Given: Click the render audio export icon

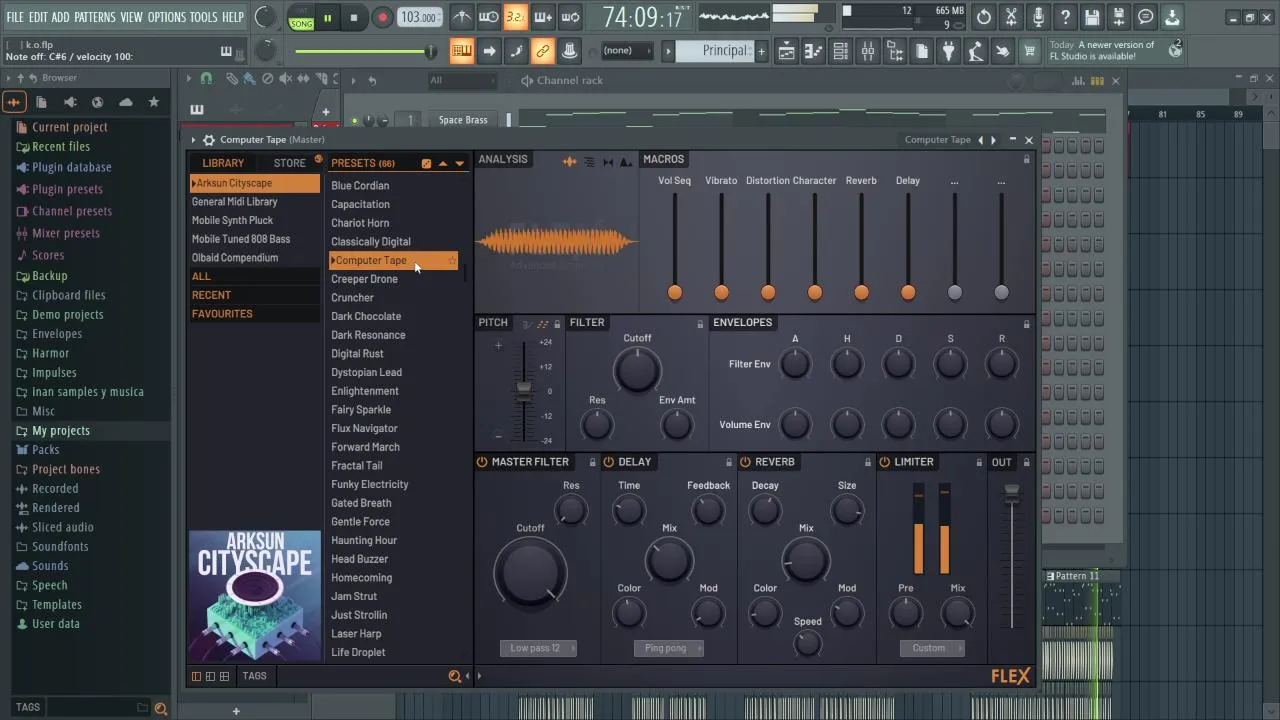Looking at the screenshot, I should click(1119, 17).
